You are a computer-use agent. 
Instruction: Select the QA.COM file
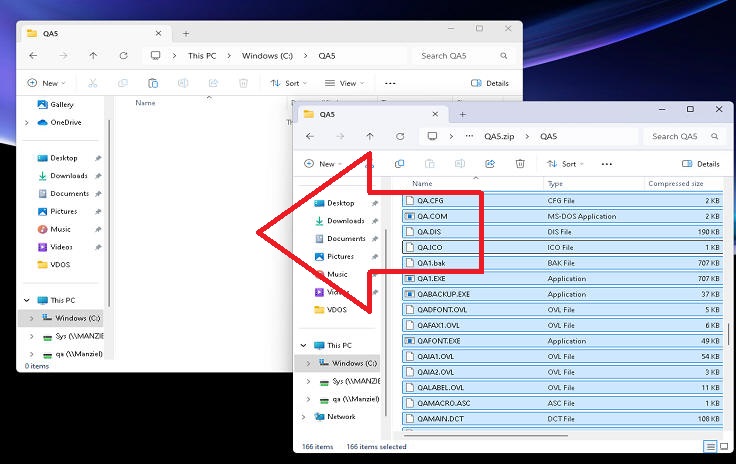pos(562,216)
